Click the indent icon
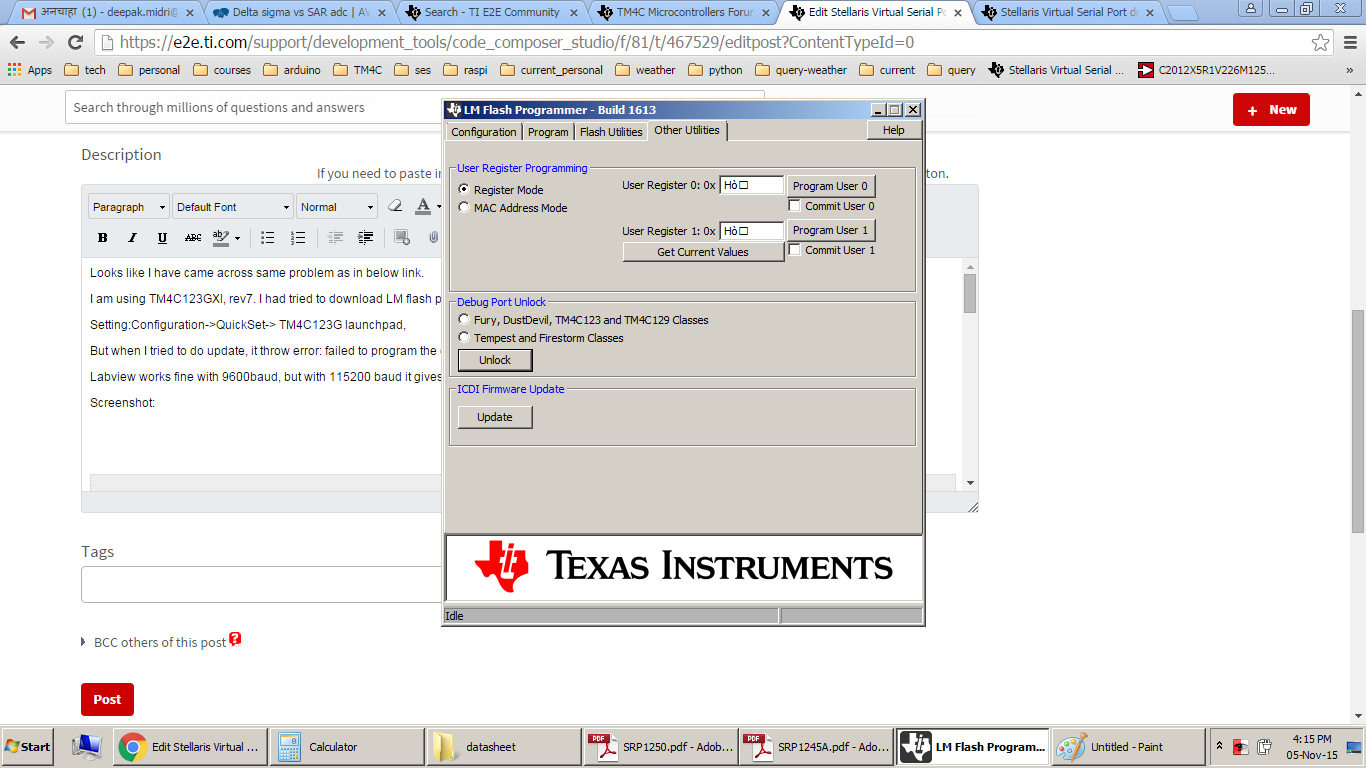 click(x=366, y=238)
